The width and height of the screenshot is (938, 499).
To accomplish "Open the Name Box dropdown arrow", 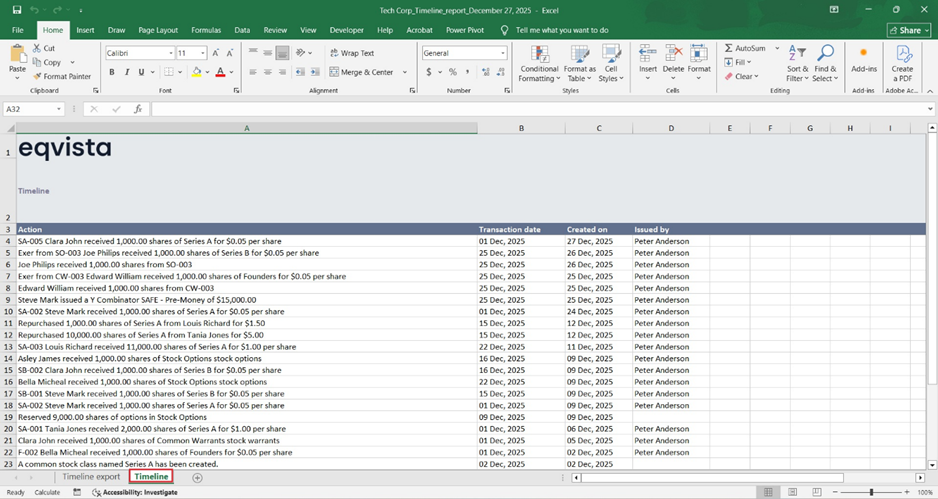I will [x=60, y=109].
